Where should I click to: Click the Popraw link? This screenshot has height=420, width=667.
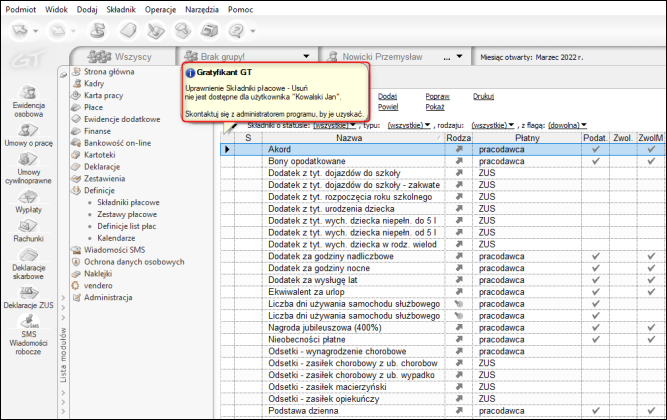[438, 95]
